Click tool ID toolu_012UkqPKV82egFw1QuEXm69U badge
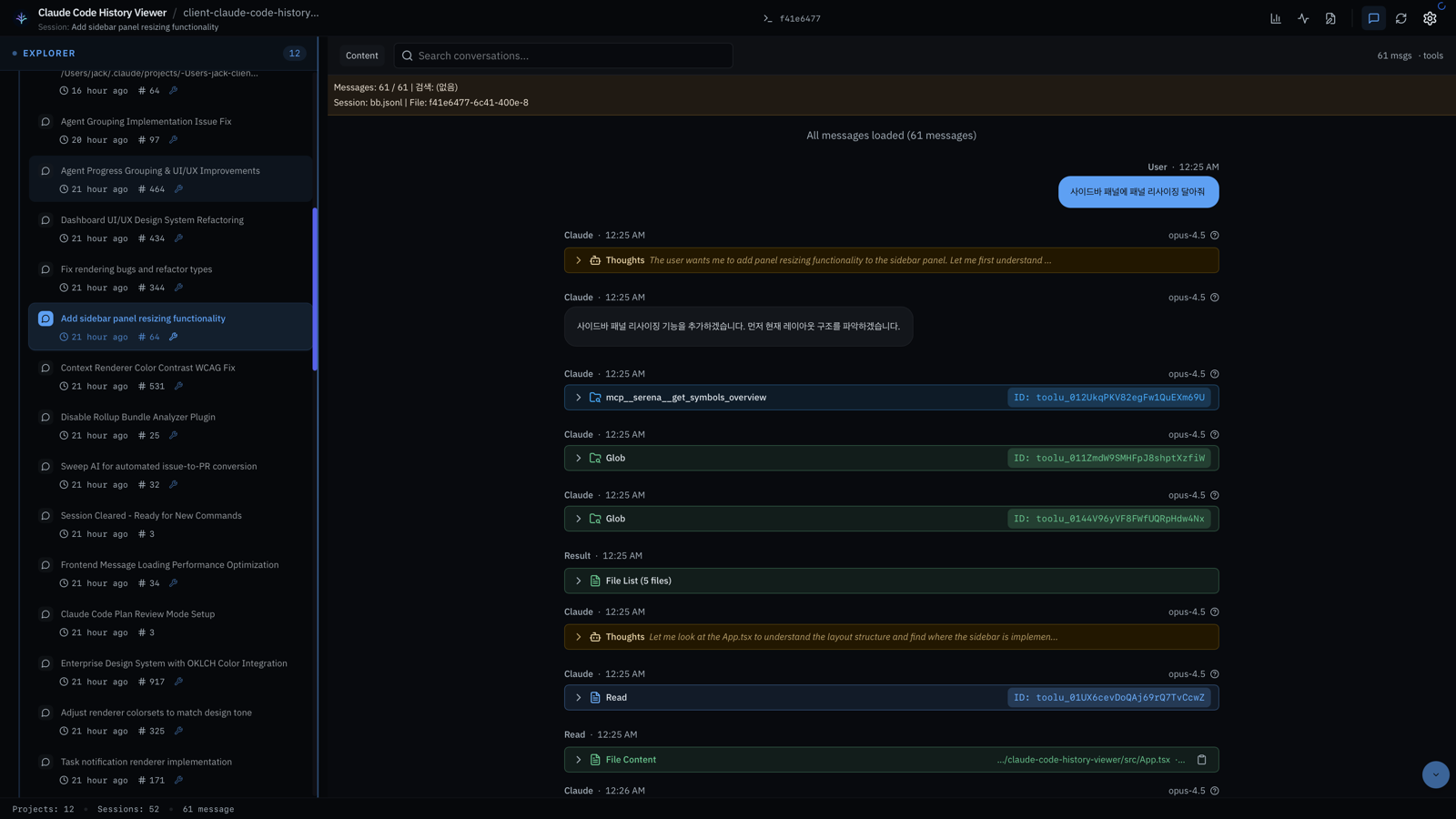This screenshot has height=819, width=1456. coord(1109,398)
